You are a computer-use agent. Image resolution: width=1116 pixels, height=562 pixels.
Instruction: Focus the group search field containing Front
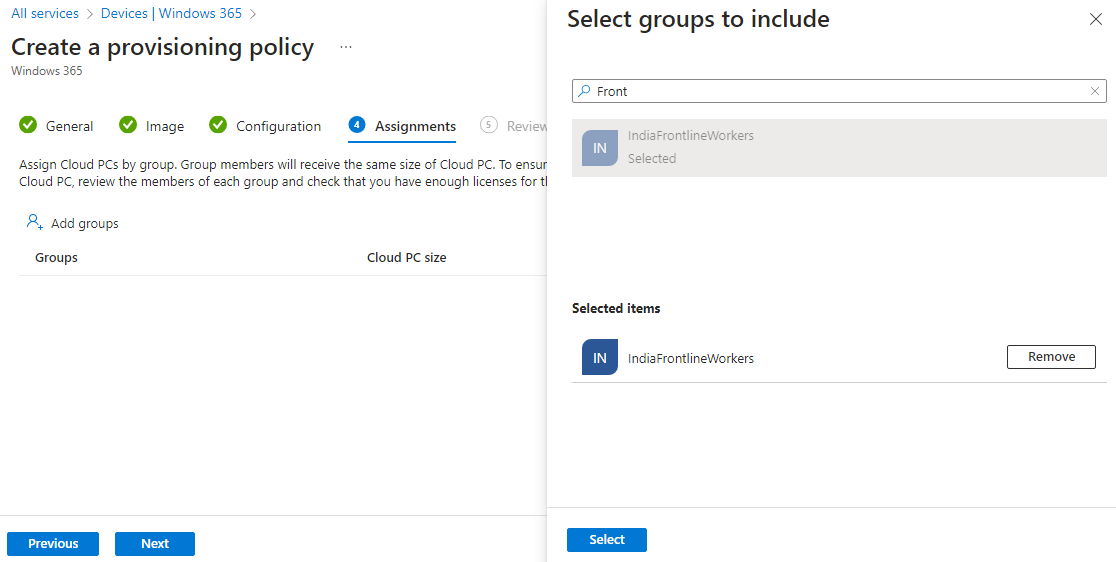tap(839, 91)
